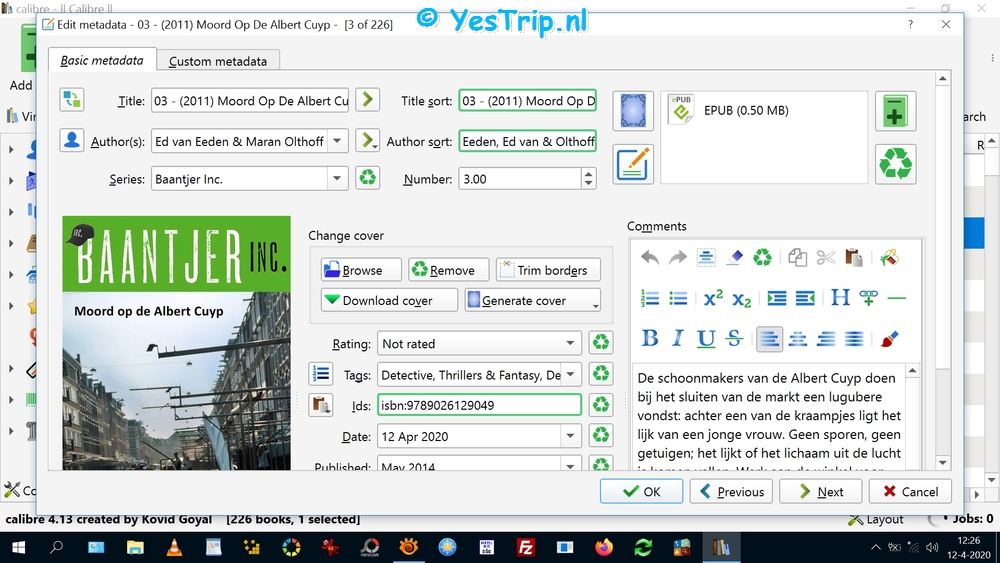Click the swap title and author icon

(72, 100)
